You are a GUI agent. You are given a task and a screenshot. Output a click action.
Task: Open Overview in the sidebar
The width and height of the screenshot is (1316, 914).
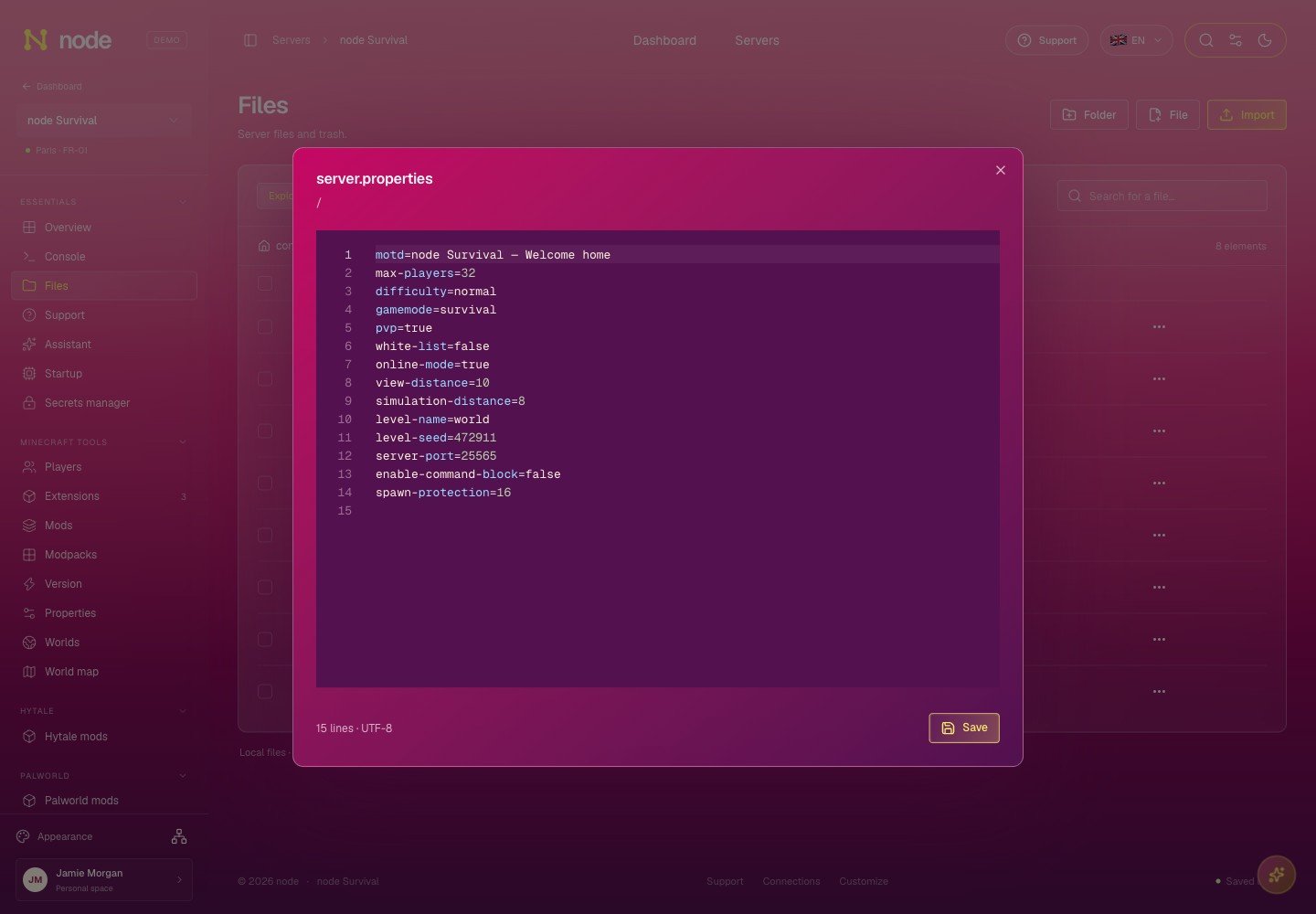click(x=104, y=228)
